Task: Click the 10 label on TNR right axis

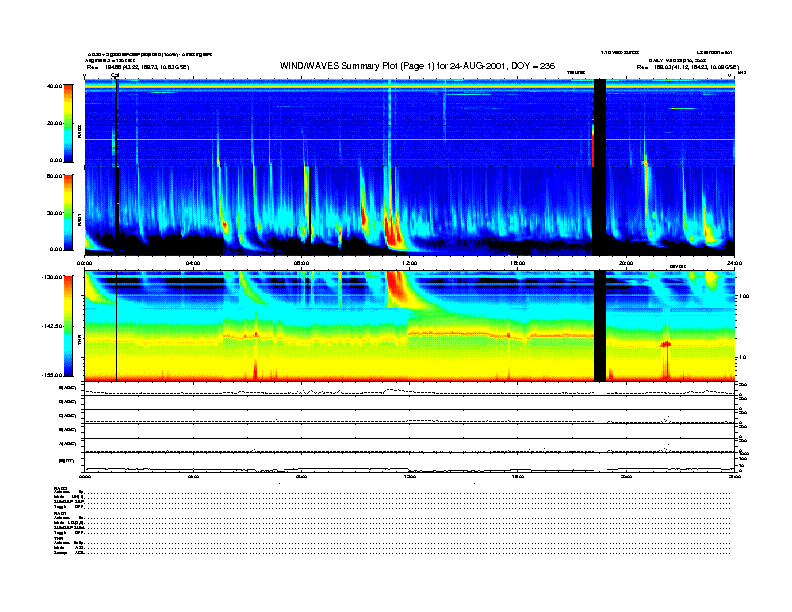Action: [742, 357]
